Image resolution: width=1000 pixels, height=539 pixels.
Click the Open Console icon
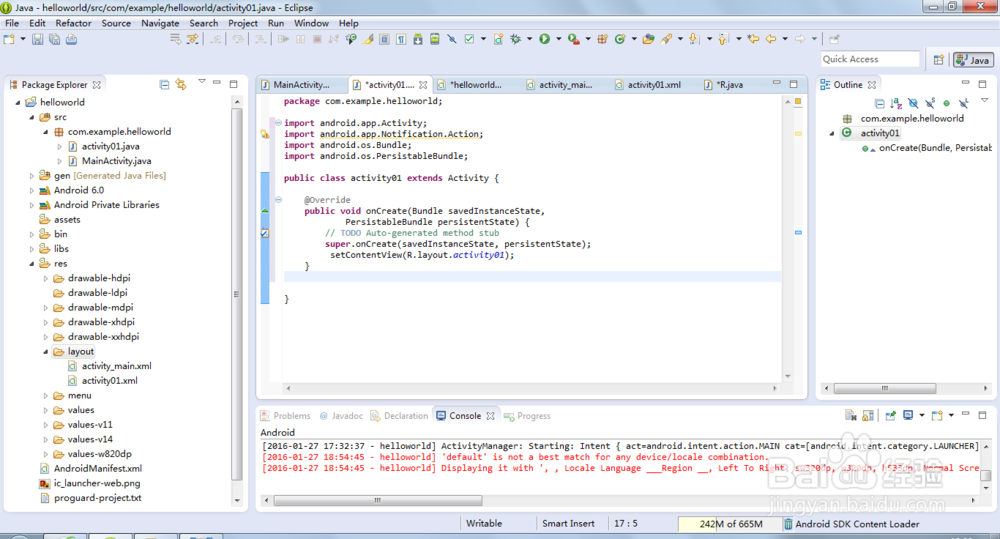pos(937,416)
